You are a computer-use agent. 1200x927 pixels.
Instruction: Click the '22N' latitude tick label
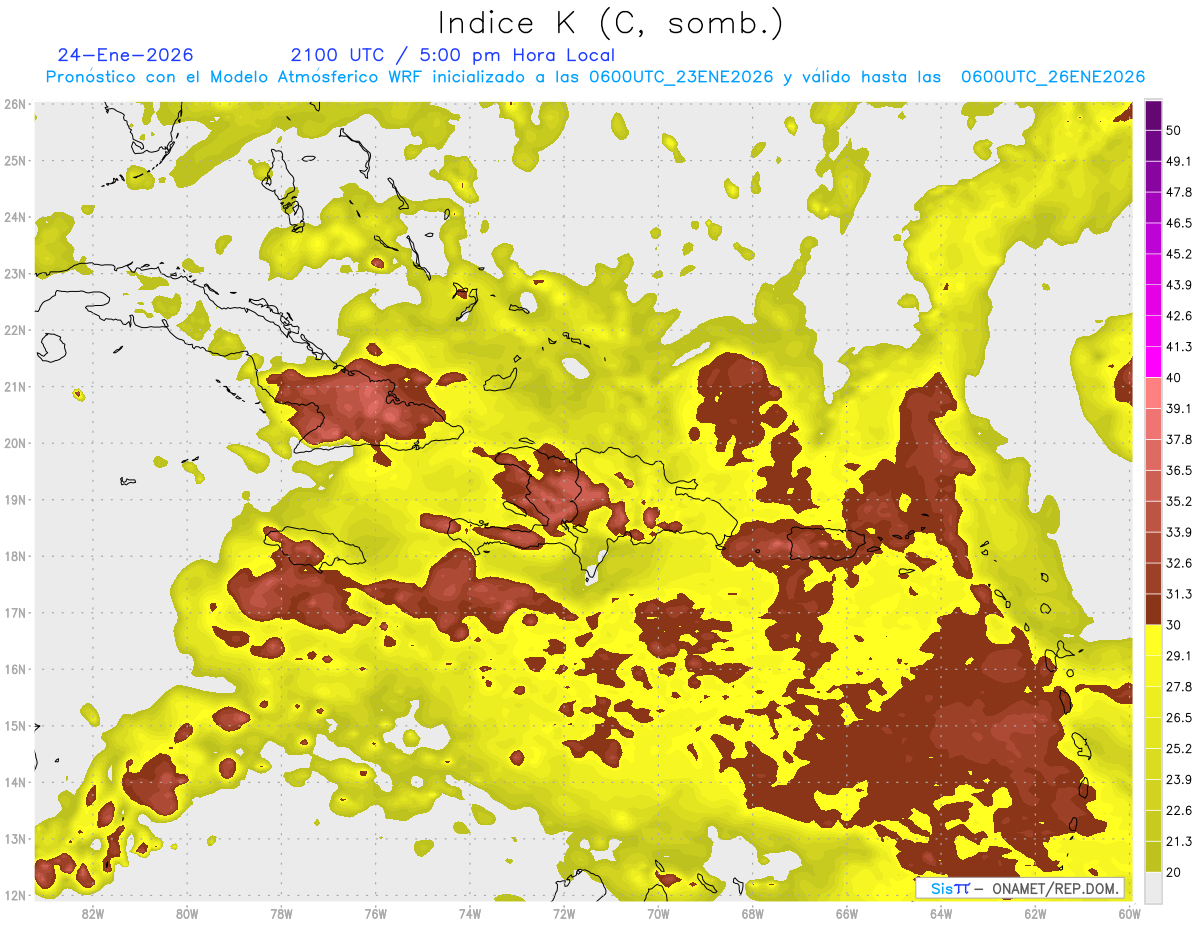[x=15, y=330]
